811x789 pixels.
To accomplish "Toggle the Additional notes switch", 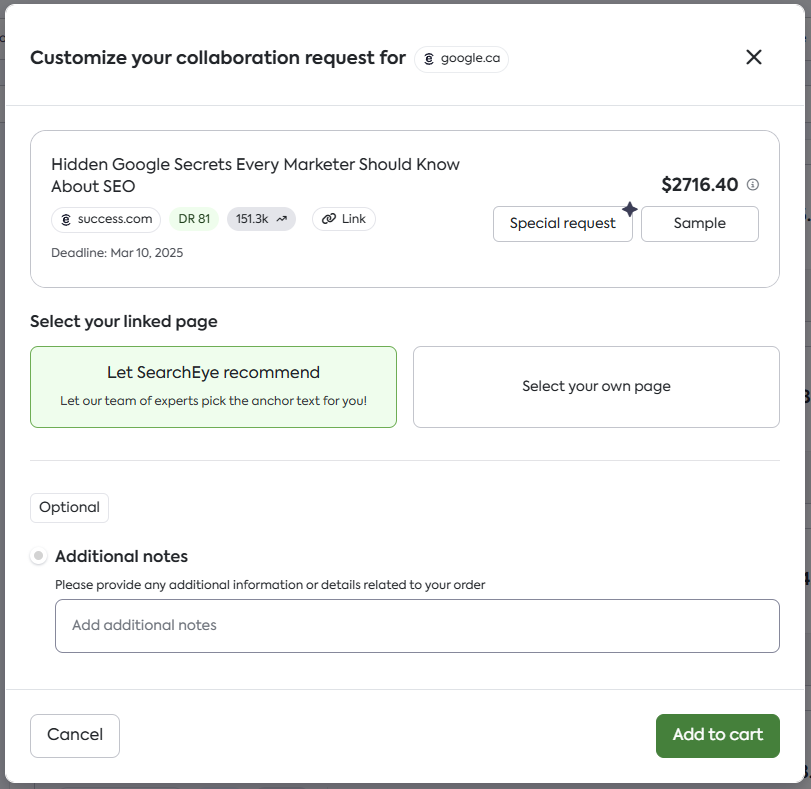I will pyautogui.click(x=39, y=556).
